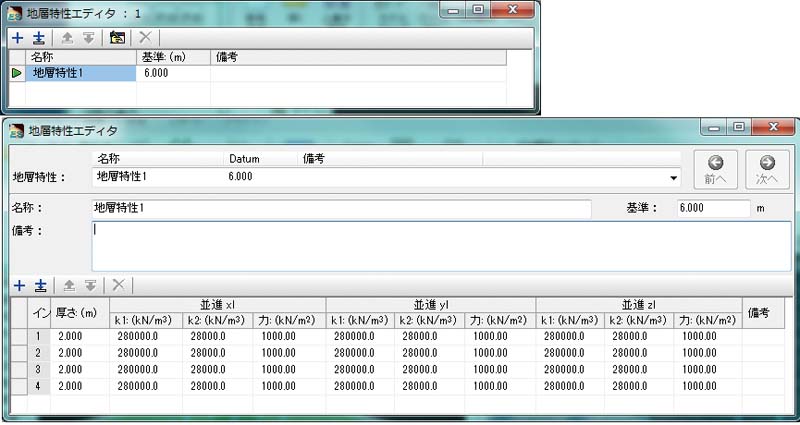800x425 pixels.
Task: Click the move-up arrow icon in the upper window toolbar
Action: [67, 38]
